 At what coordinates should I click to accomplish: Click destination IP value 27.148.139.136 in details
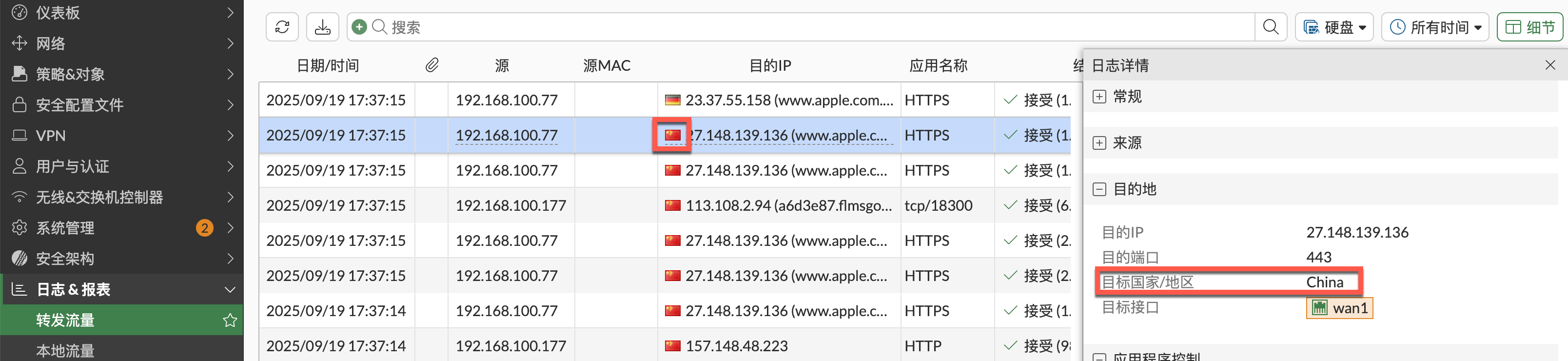click(1357, 233)
